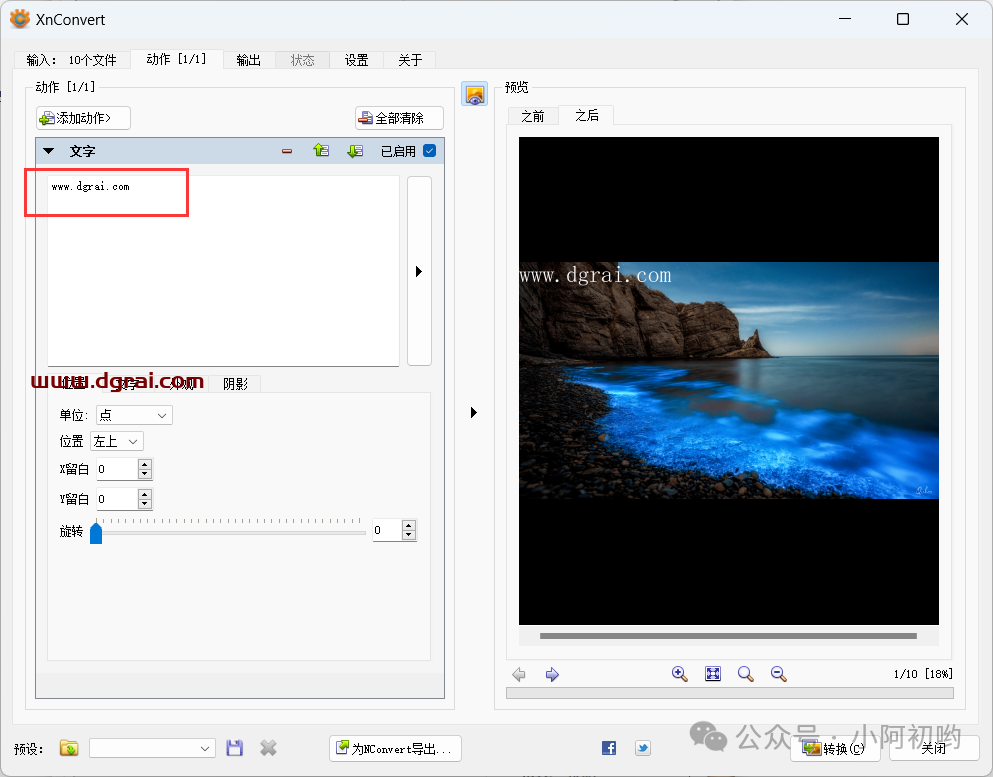
Task: Switch to the 之前 preview tab
Action: point(533,116)
